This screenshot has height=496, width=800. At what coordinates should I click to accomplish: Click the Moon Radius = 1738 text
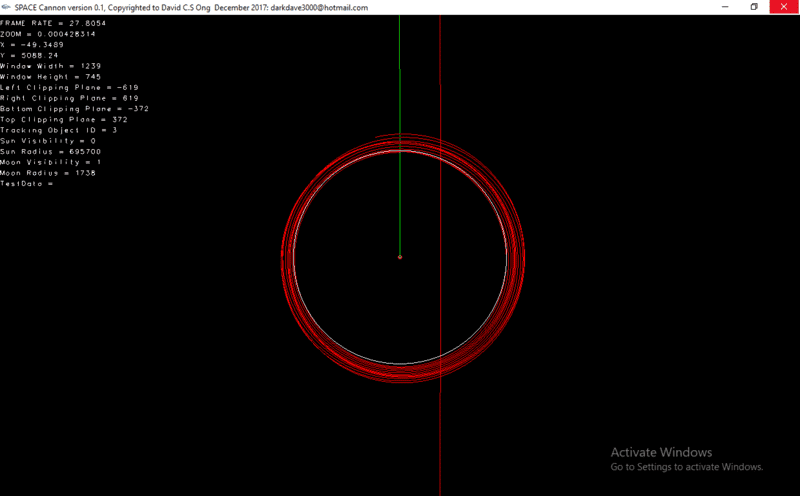click(x=48, y=173)
